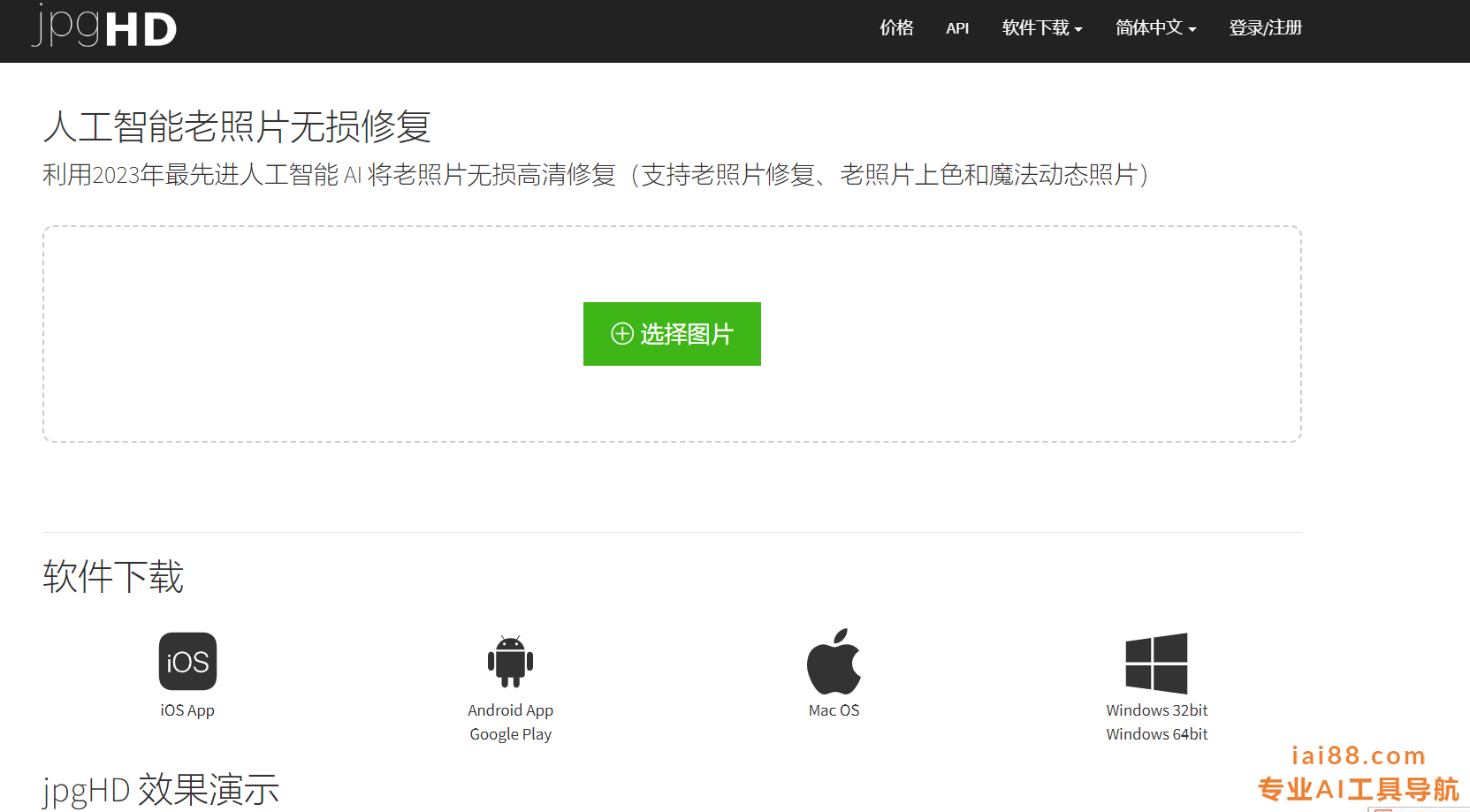This screenshot has height=812, width=1470.
Task: Click the Apple logo icon
Action: 834,661
